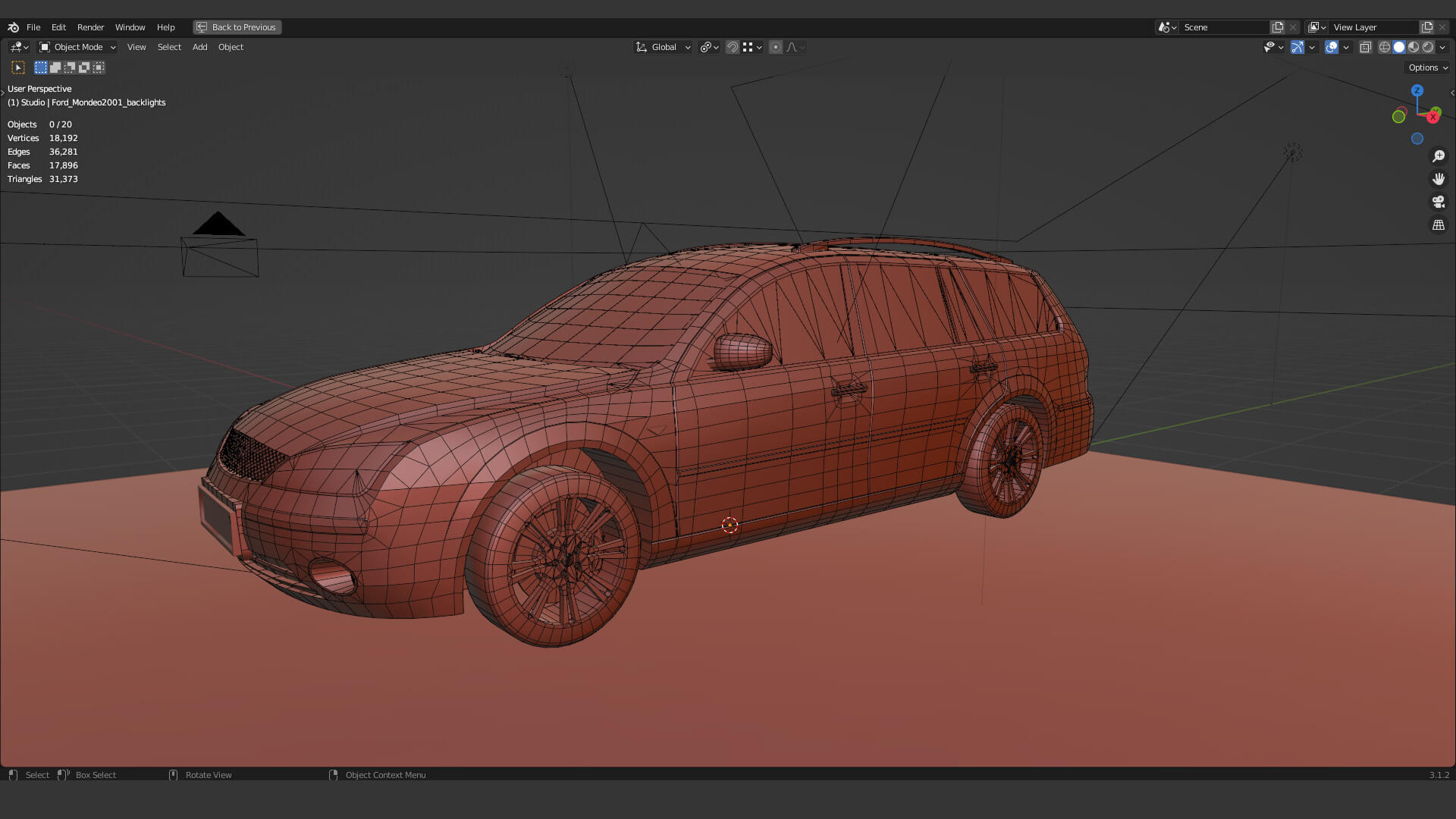This screenshot has width=1456, height=819.
Task: Switch perspective/orthographic grid icon
Action: click(x=1439, y=225)
